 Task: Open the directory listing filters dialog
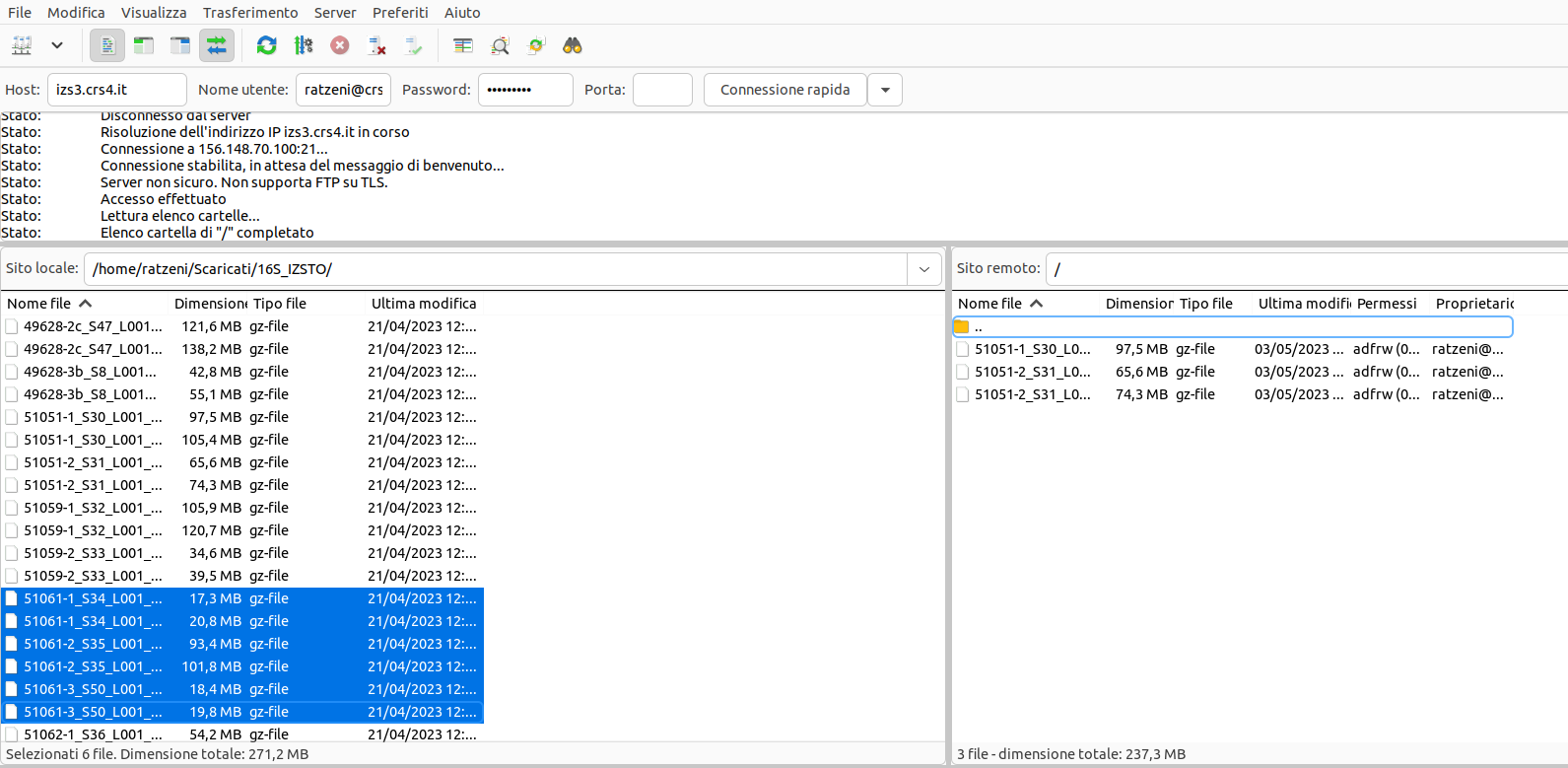point(462,45)
